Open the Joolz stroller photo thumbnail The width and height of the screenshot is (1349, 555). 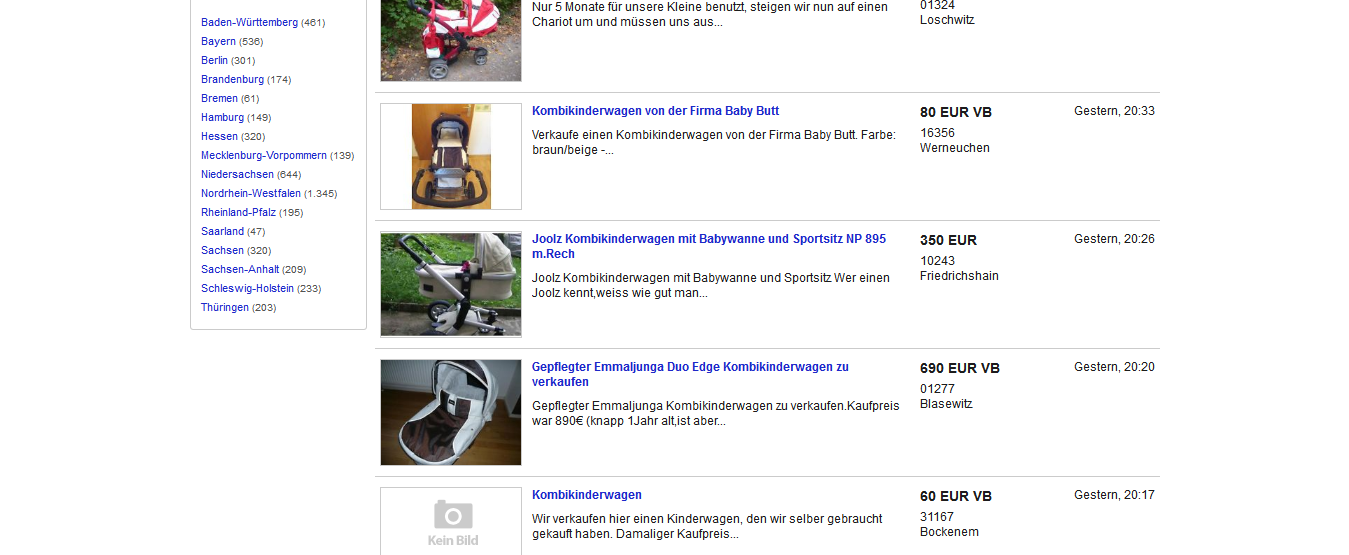(451, 284)
